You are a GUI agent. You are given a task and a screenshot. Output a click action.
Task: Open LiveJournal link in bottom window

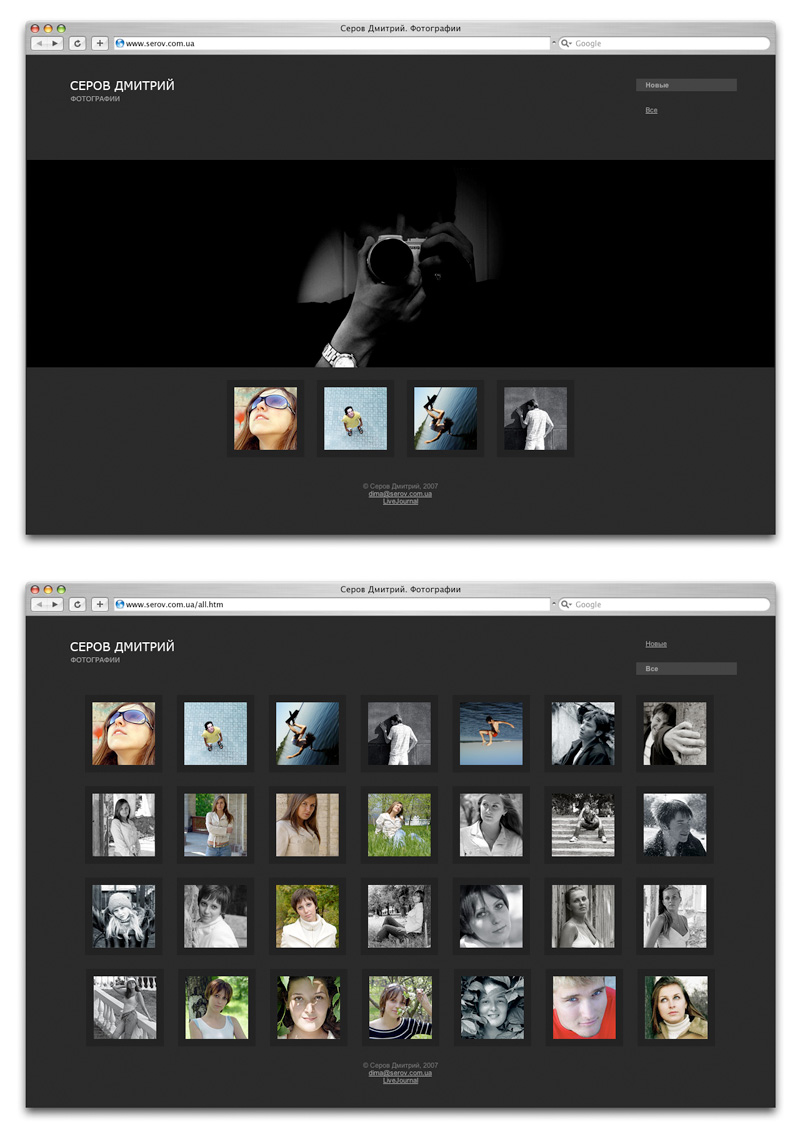(x=400, y=1080)
